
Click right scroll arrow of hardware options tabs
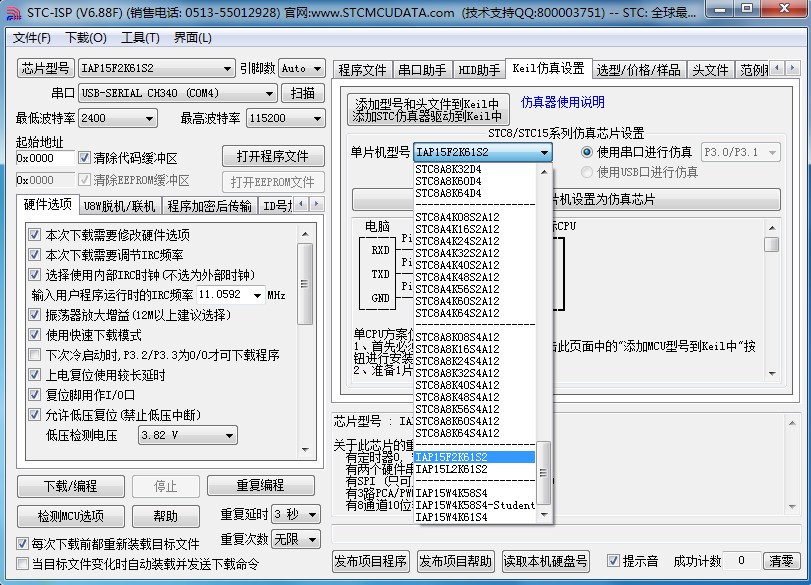tap(317, 204)
